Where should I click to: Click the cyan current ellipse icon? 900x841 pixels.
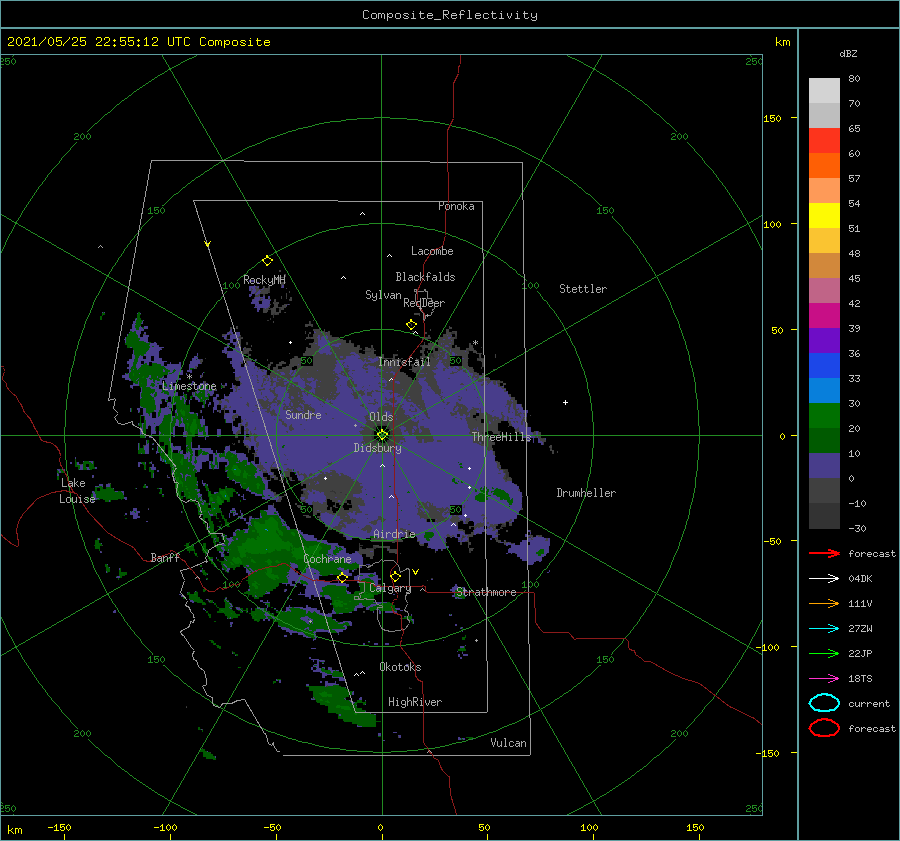click(824, 703)
